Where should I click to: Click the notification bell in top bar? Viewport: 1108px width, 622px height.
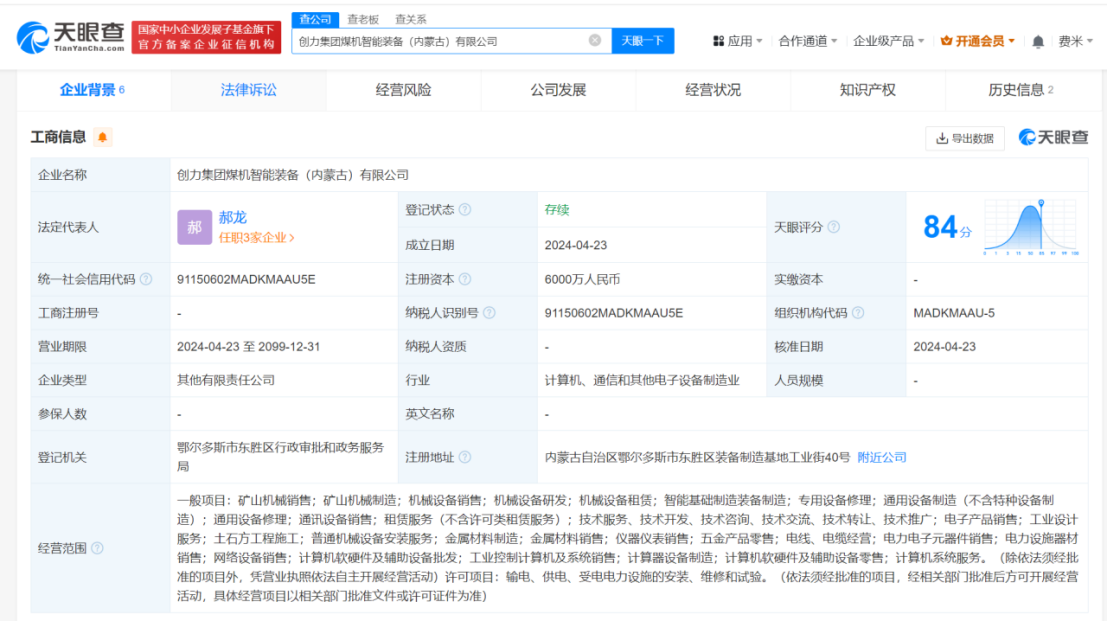(x=1038, y=41)
